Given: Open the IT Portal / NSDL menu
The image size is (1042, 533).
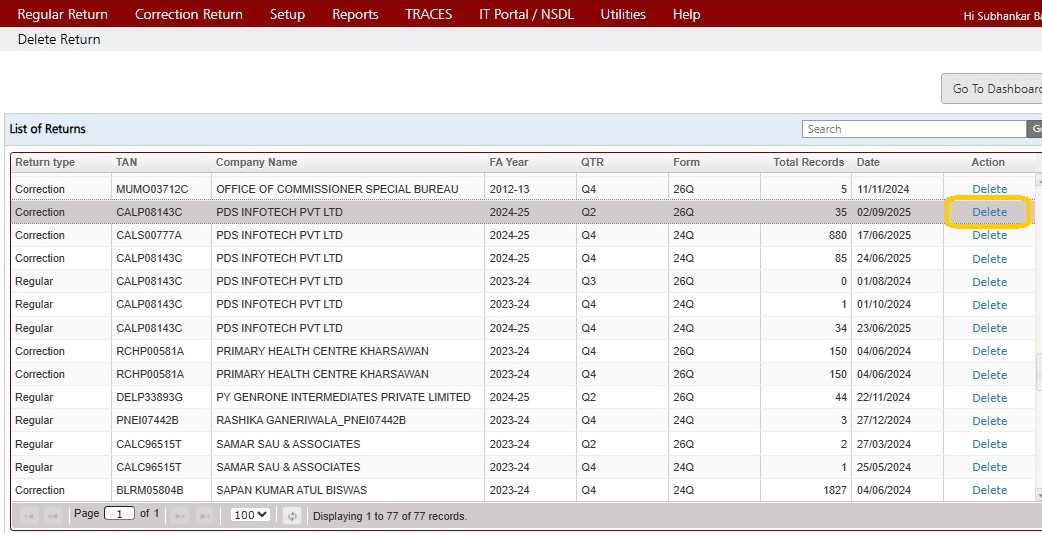Looking at the screenshot, I should pos(526,14).
